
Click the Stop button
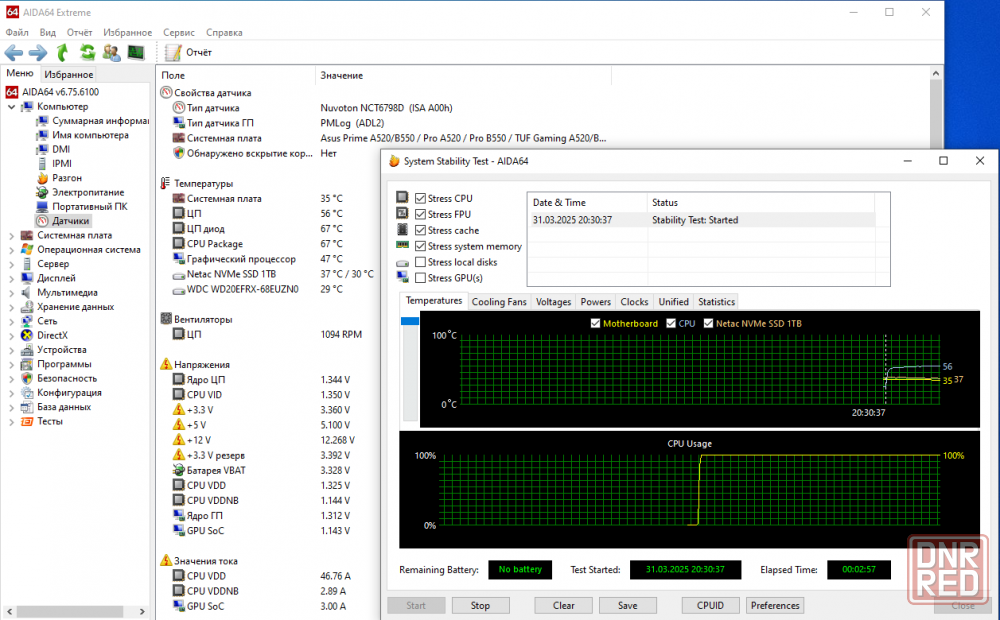pyautogui.click(x=480, y=605)
